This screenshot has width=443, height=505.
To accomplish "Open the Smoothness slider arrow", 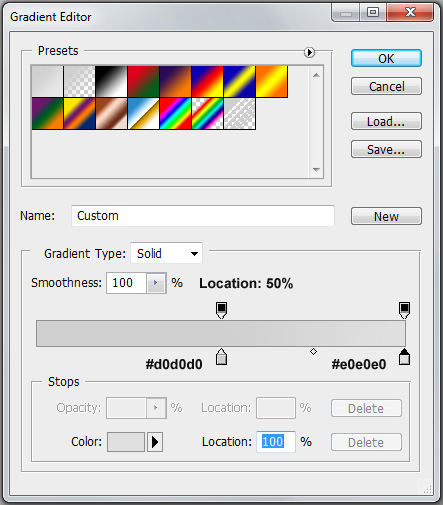I will (156, 283).
